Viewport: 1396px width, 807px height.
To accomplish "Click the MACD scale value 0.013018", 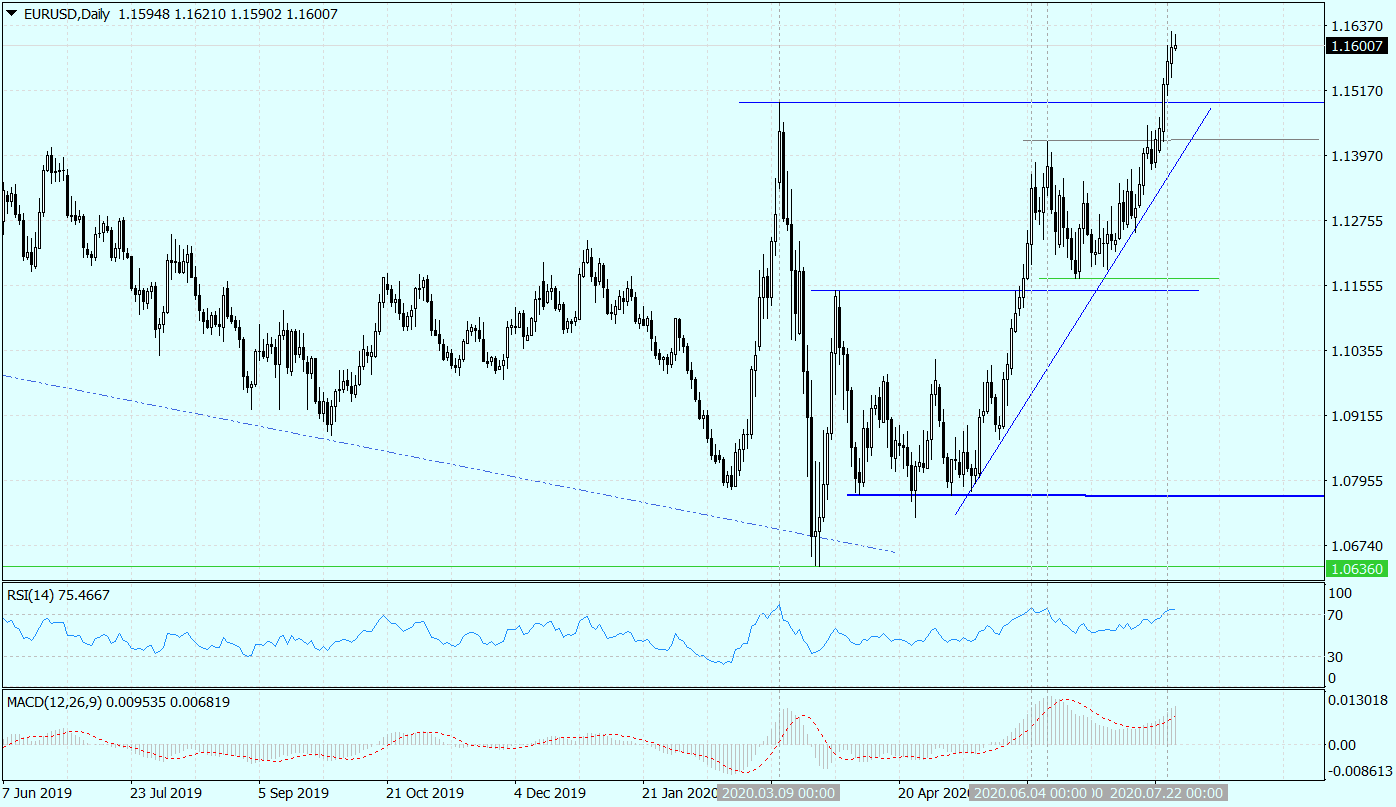I will (1360, 700).
